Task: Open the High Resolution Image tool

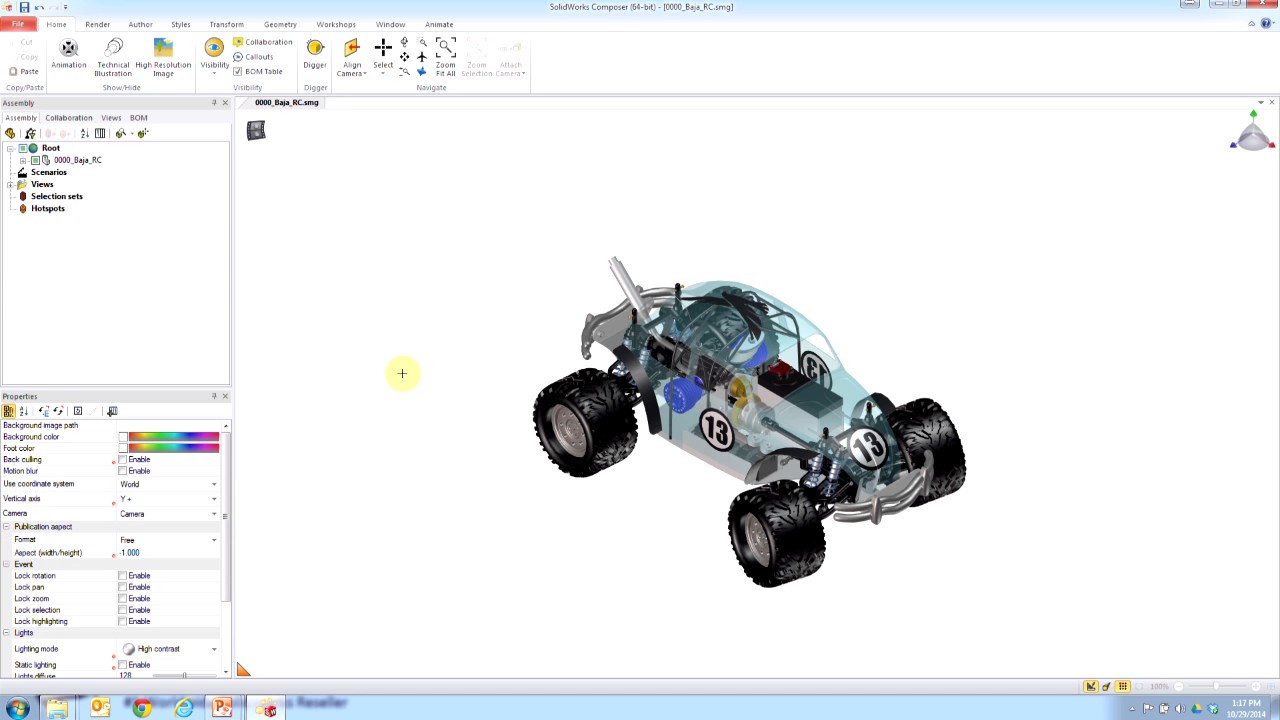Action: tap(163, 57)
